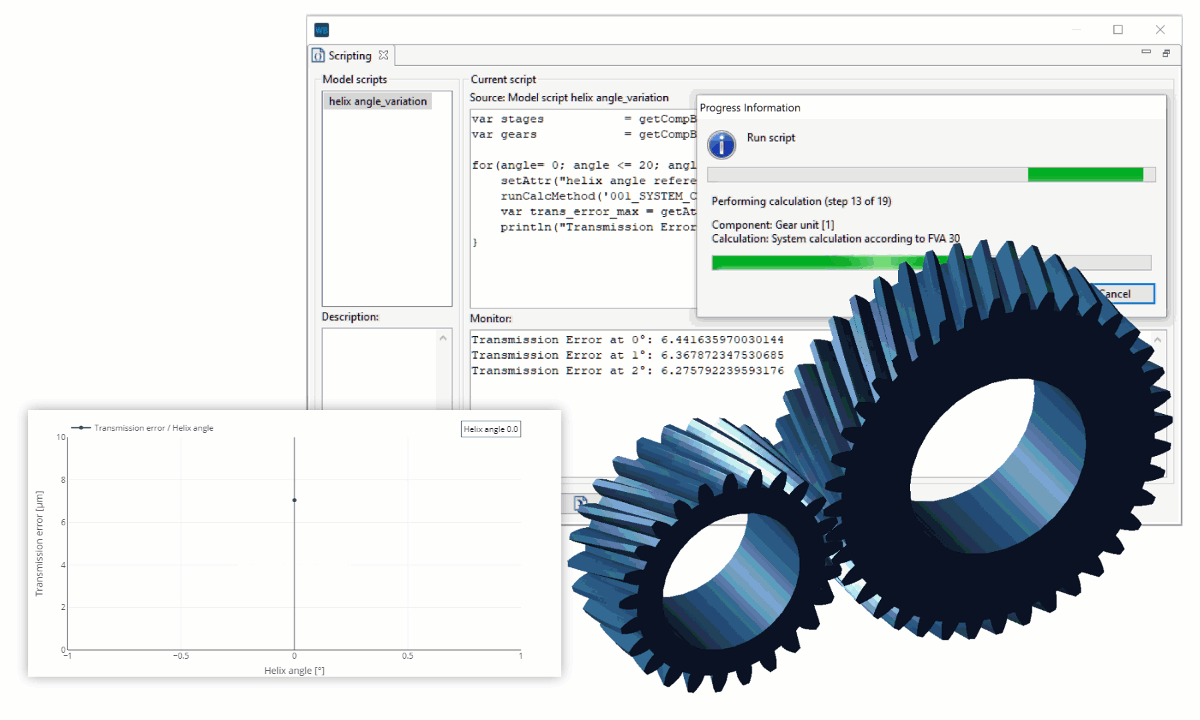
Task: Close the Scripting tab
Action: click(383, 55)
